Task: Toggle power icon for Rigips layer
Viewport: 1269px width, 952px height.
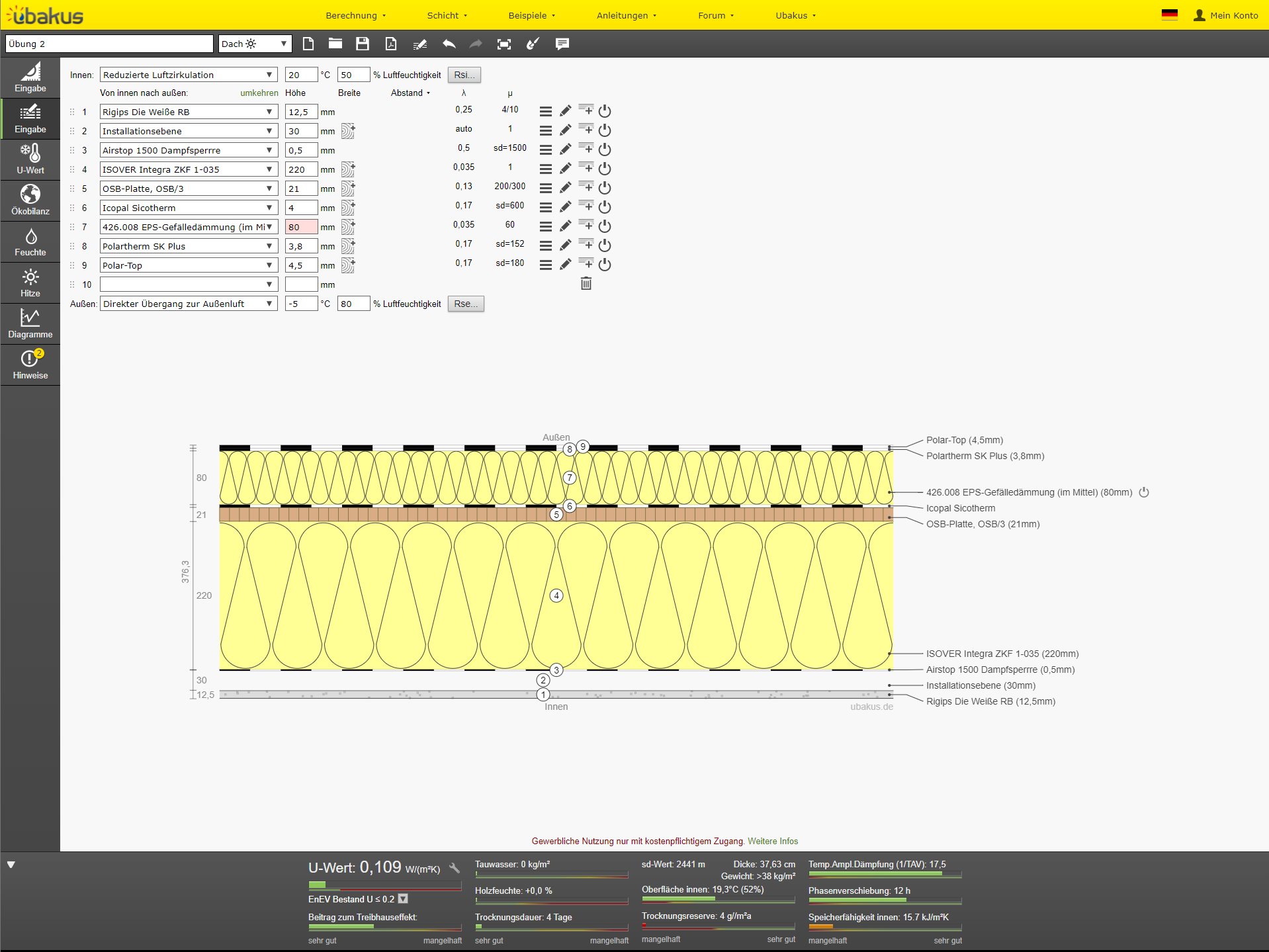Action: [x=605, y=112]
